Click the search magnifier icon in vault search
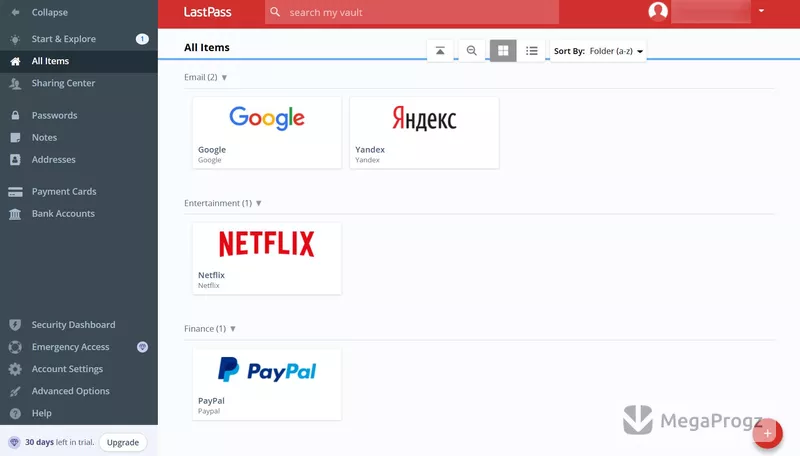 point(275,12)
